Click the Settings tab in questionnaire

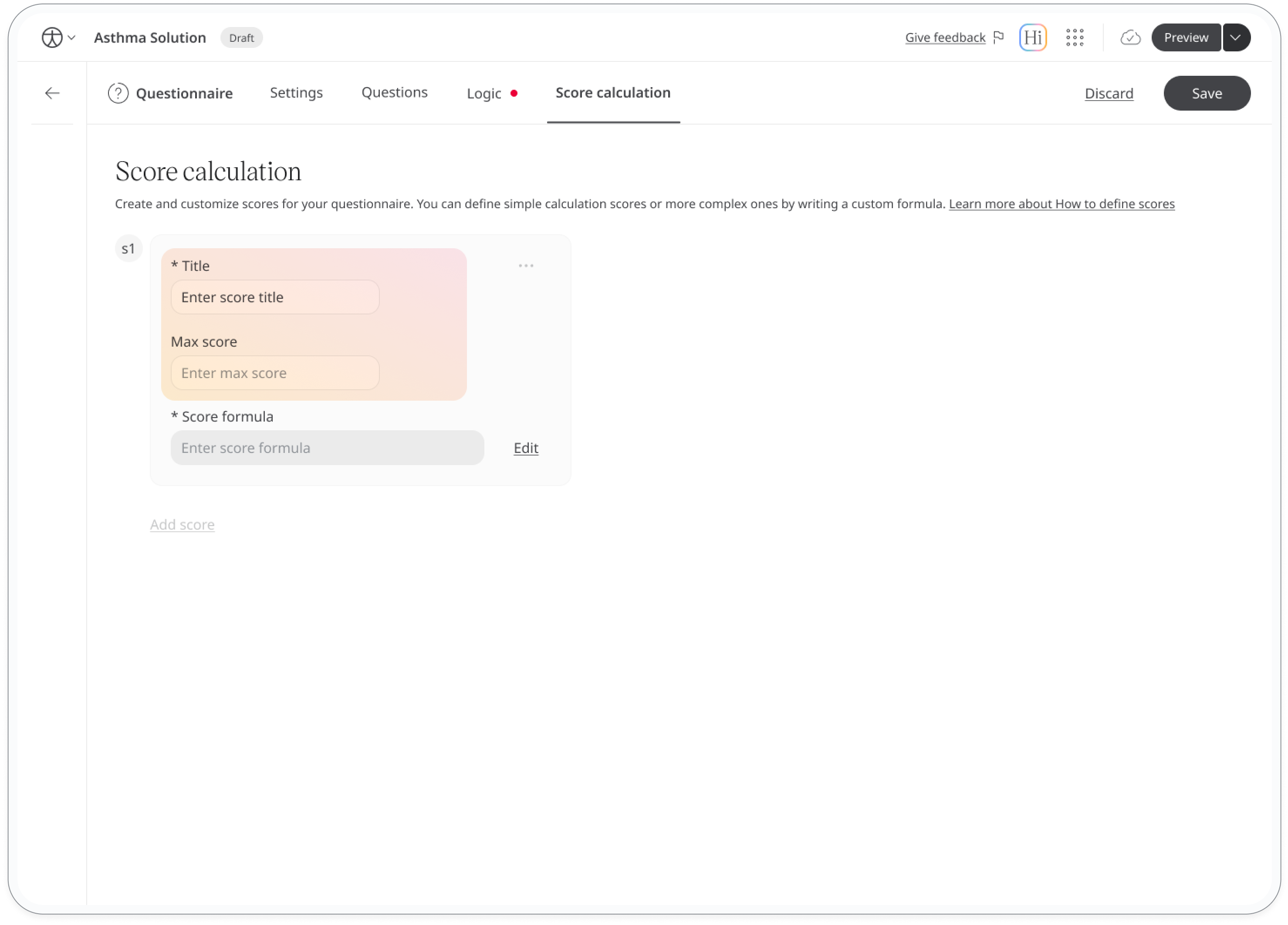point(296,92)
